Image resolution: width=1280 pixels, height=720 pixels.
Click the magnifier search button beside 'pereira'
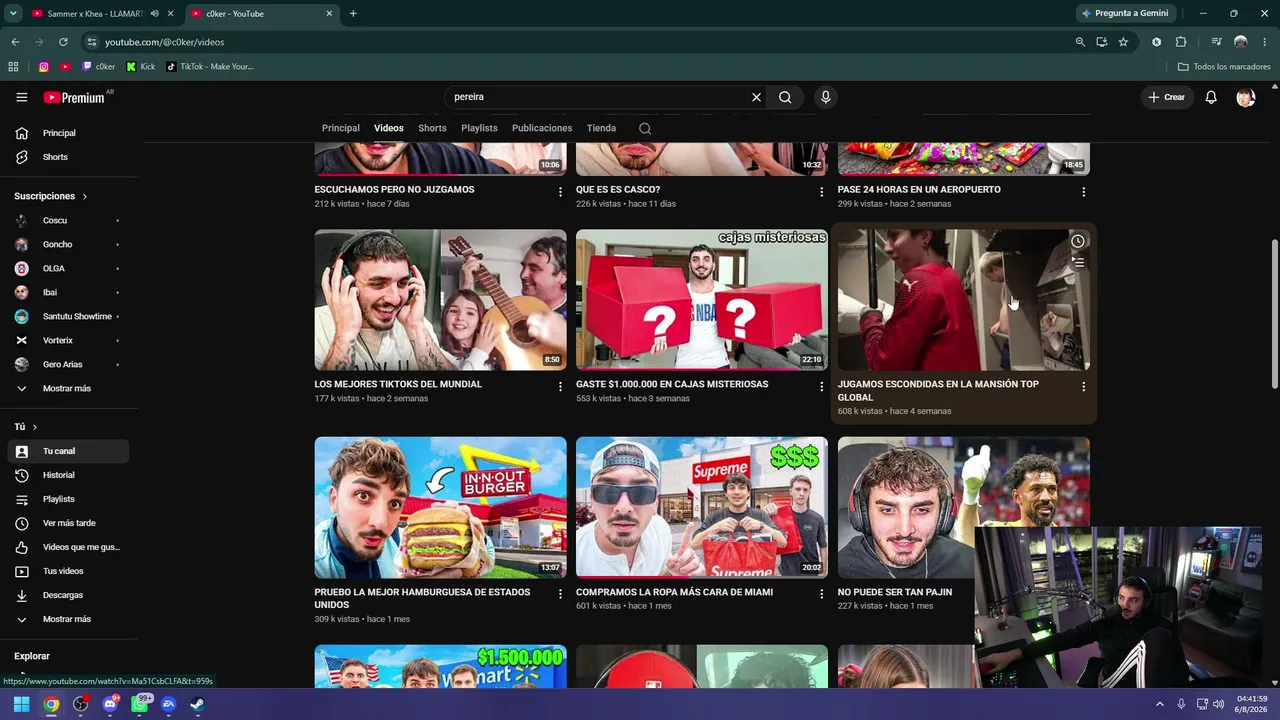click(785, 97)
